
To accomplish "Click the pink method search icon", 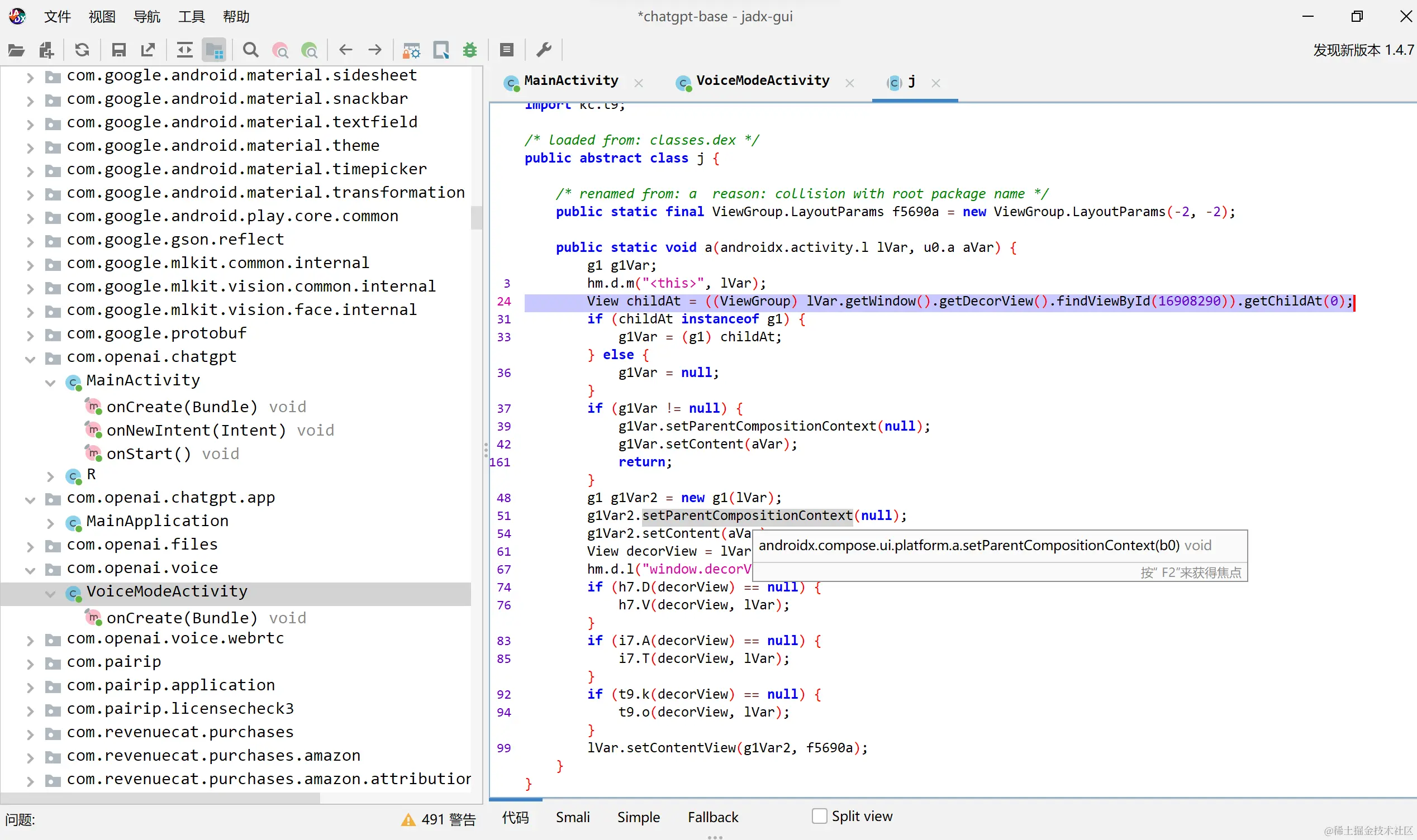I will 280,50.
